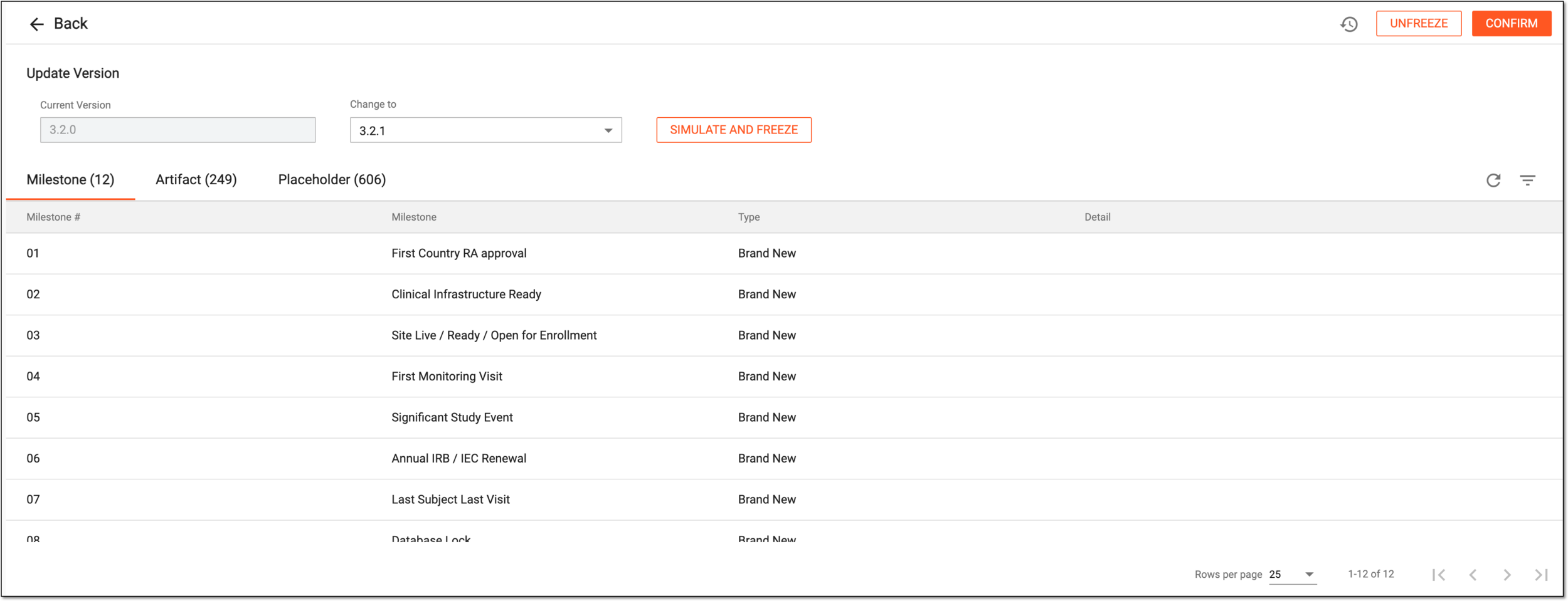Refresh the milestone table

pyautogui.click(x=1493, y=180)
